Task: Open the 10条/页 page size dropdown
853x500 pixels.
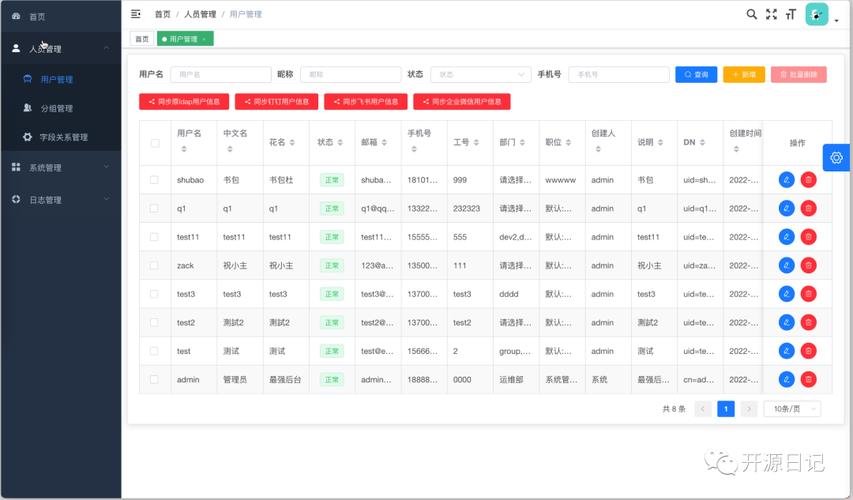Action: point(793,409)
